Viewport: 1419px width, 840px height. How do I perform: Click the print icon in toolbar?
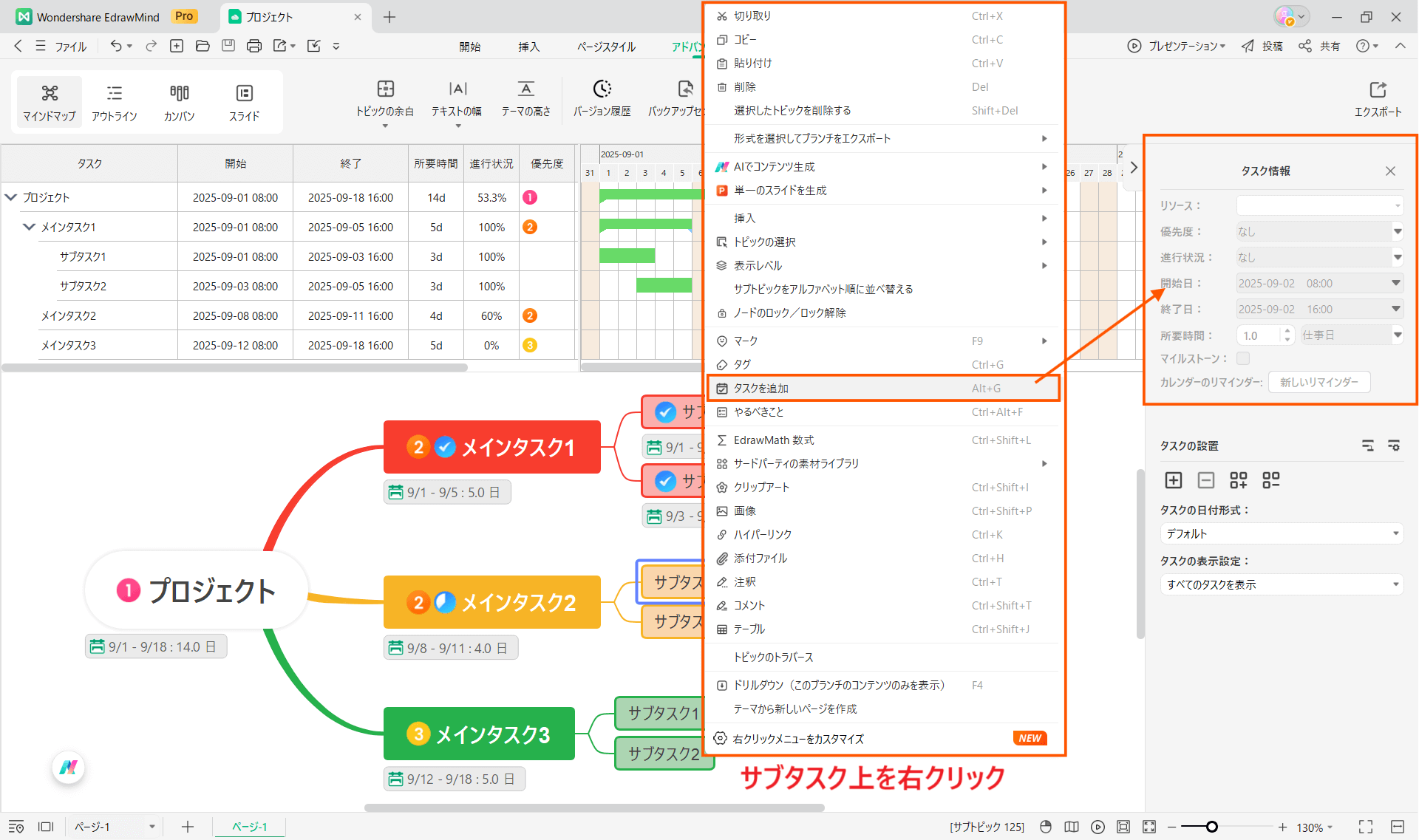tap(253, 46)
